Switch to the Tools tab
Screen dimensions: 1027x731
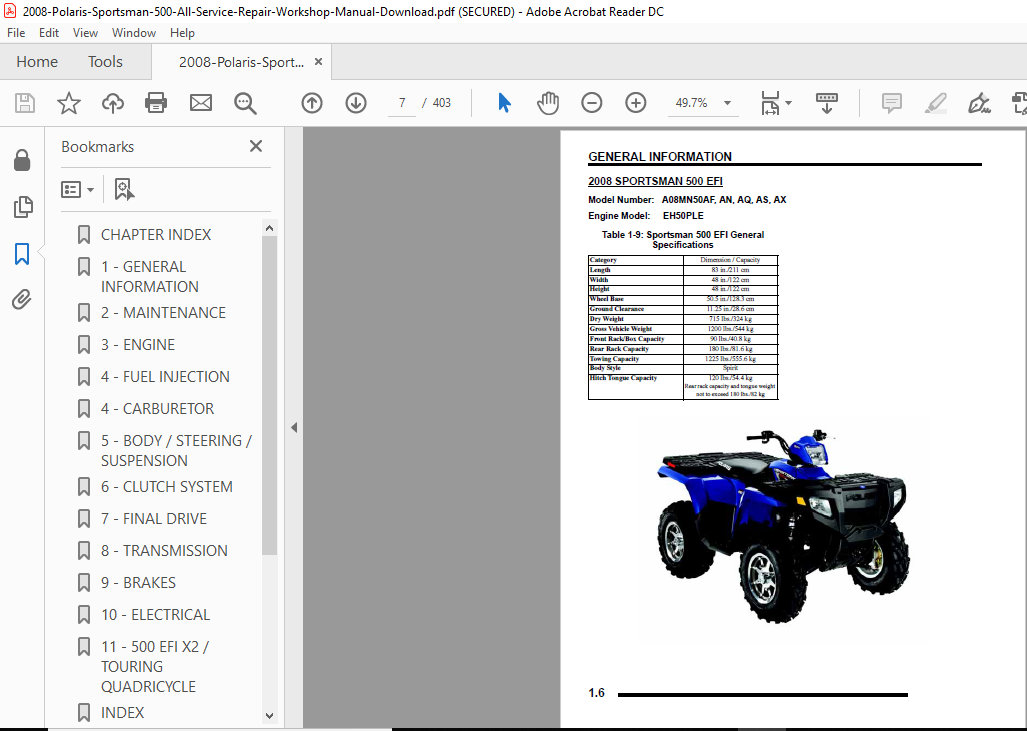pos(105,62)
